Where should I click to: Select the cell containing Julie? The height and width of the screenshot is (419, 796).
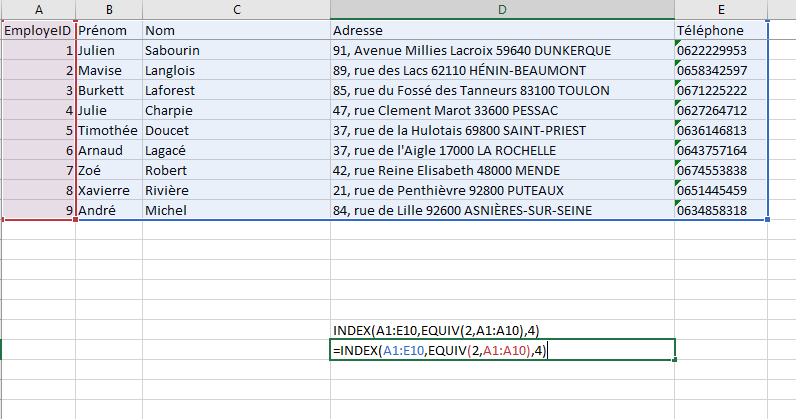click(x=109, y=110)
